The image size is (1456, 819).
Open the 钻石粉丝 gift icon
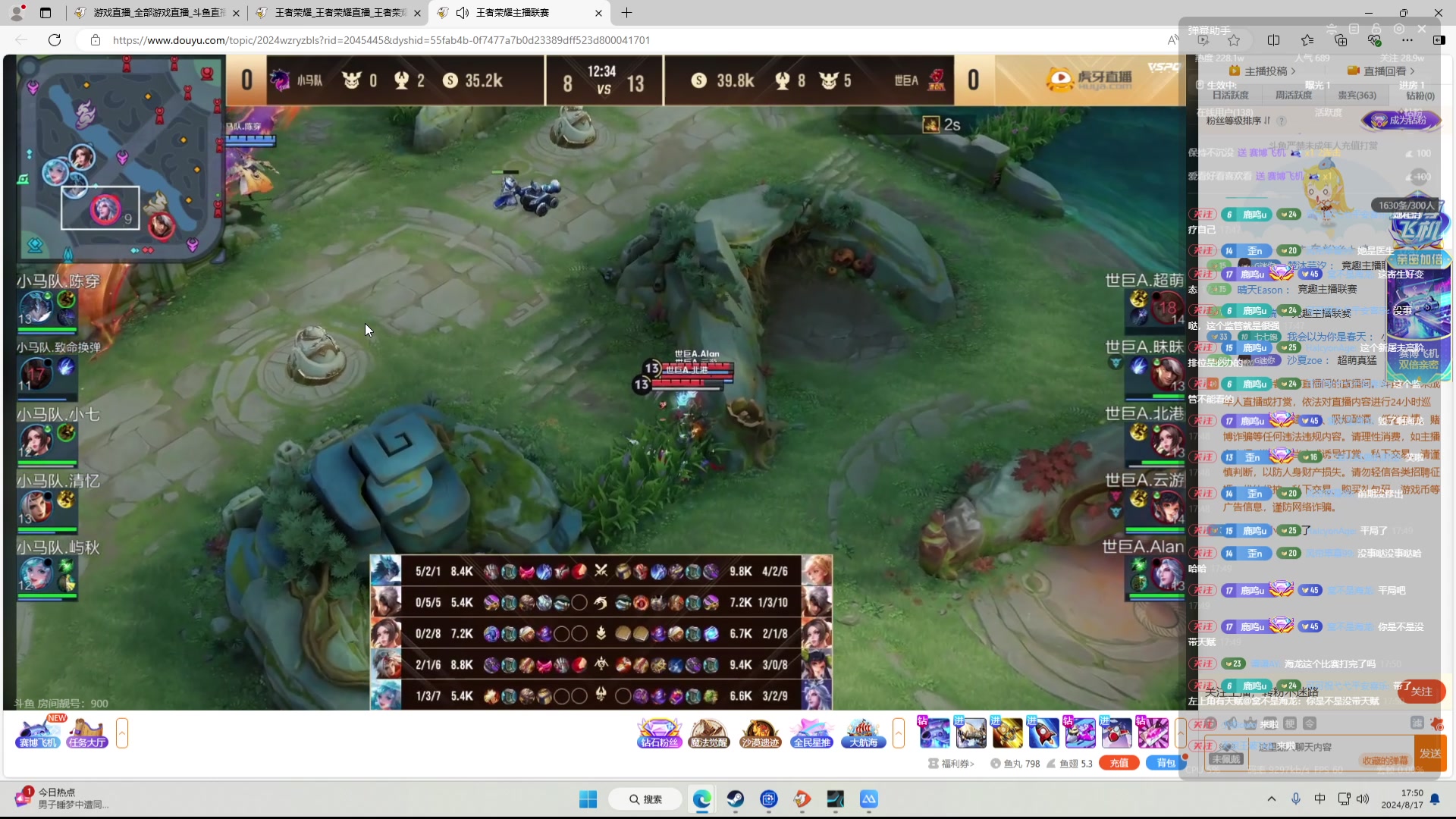pyautogui.click(x=659, y=733)
